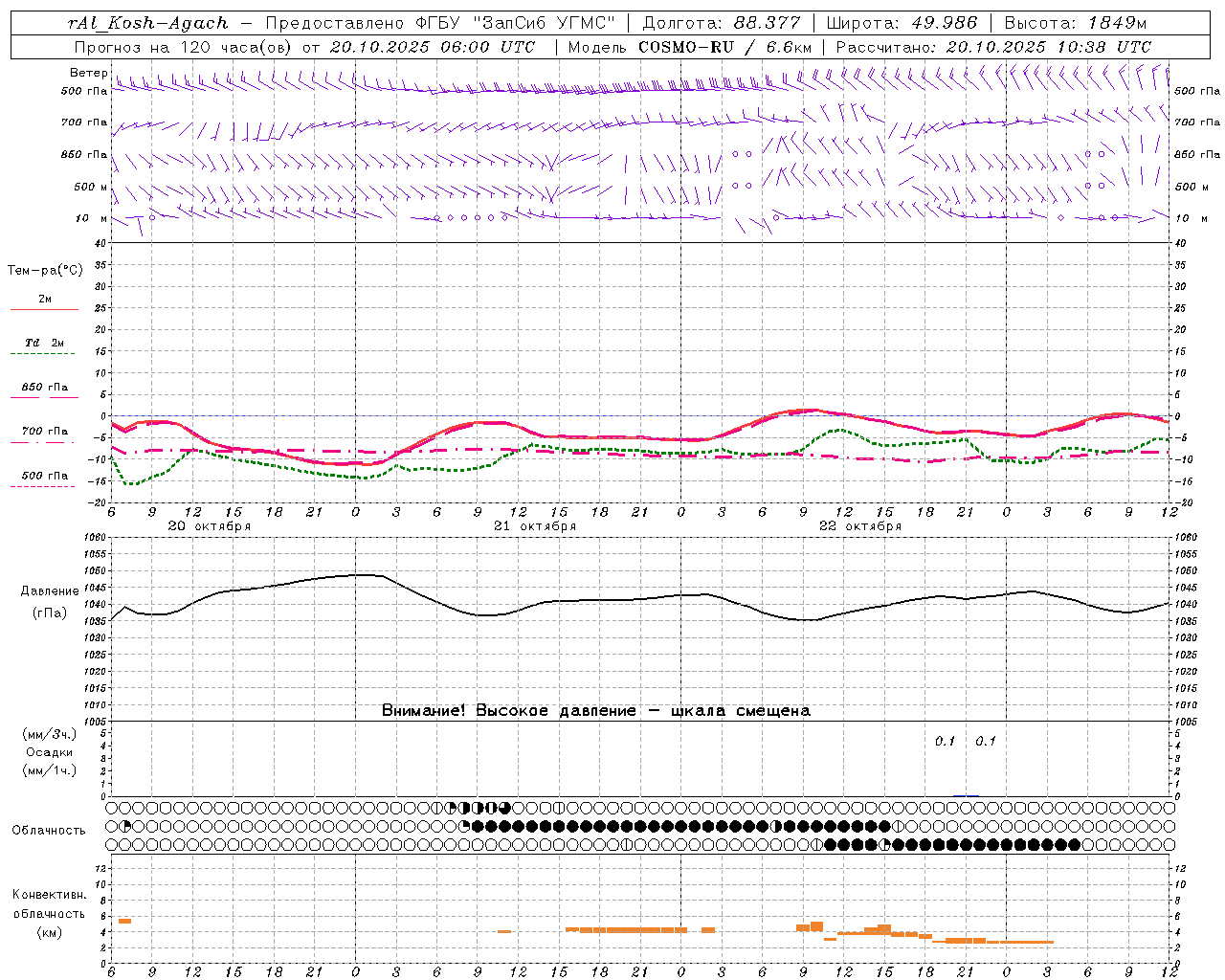Select the Тем-ра(°C) temperature panel label
This screenshot has height=980, width=1225.
click(45, 271)
